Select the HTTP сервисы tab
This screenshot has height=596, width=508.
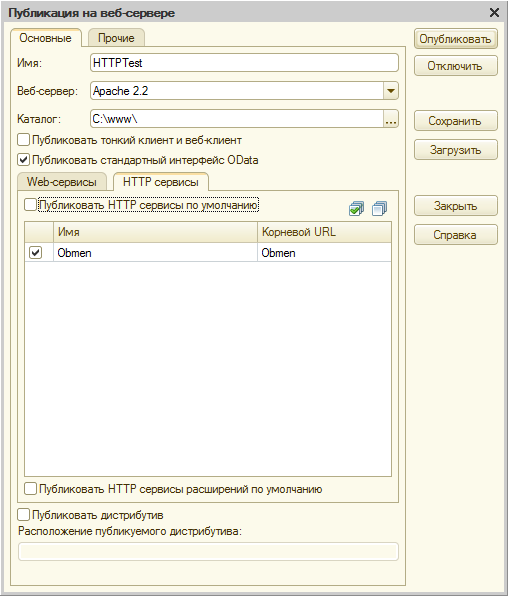coord(161,182)
